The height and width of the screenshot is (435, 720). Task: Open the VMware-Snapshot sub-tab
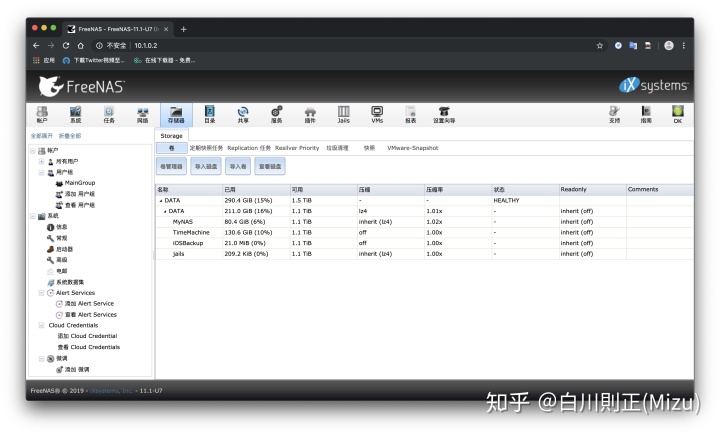click(x=412, y=148)
